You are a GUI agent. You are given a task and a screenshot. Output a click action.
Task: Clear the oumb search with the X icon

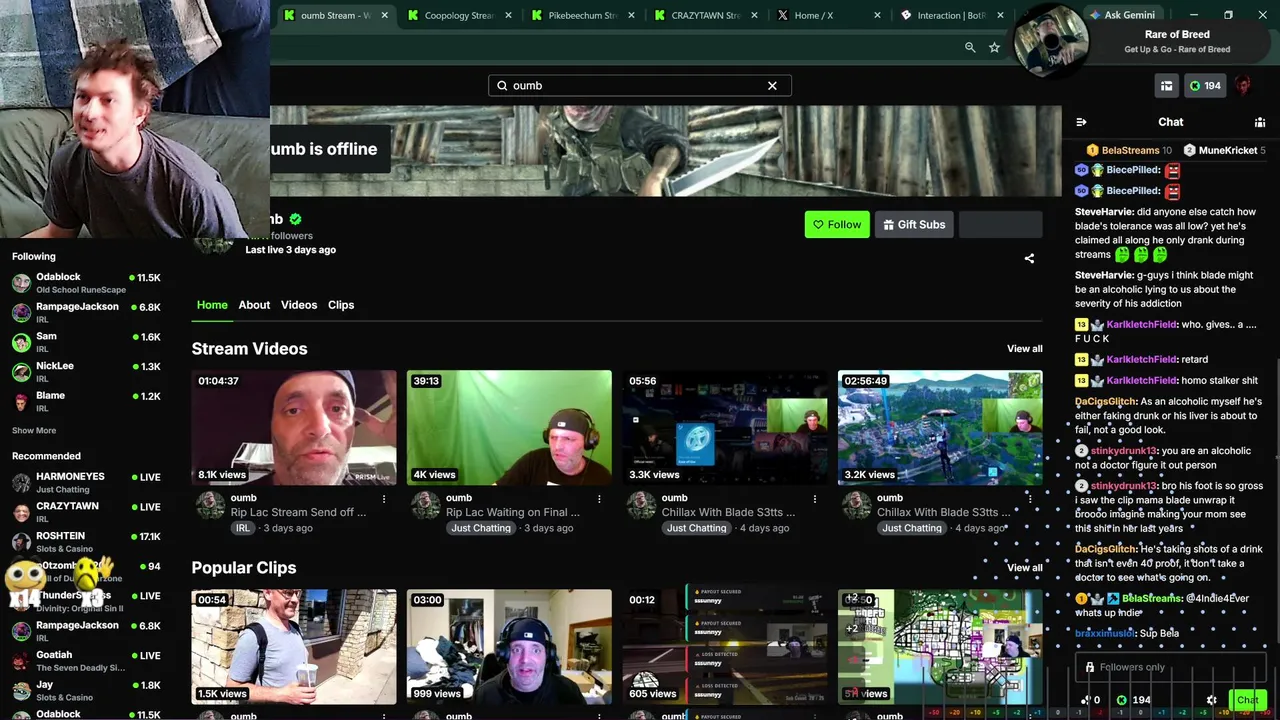click(x=772, y=86)
